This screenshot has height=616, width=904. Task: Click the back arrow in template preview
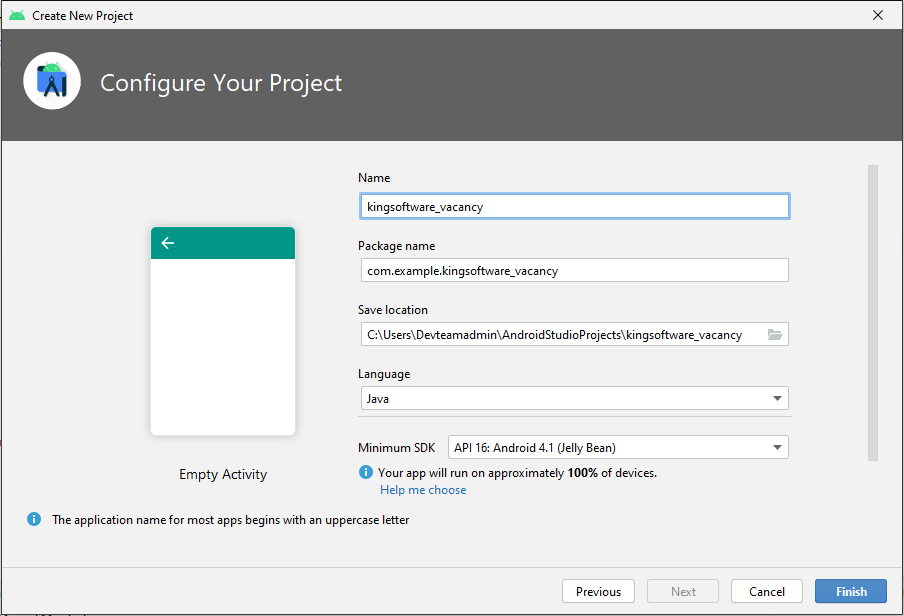click(168, 243)
